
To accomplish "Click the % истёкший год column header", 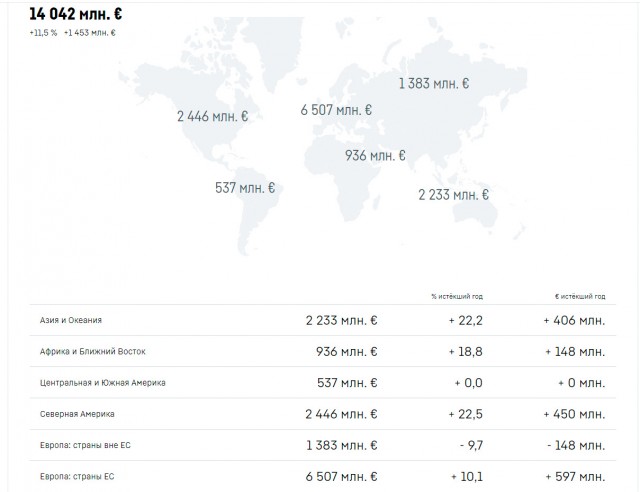I will 457,296.
